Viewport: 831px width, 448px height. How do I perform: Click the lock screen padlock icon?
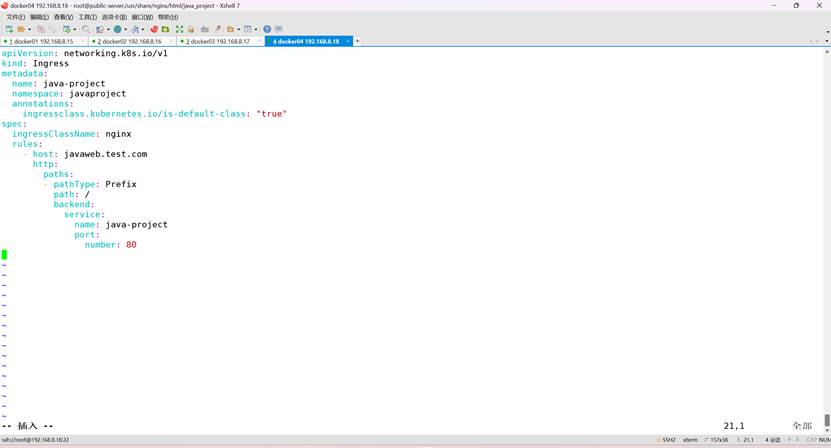(191, 29)
